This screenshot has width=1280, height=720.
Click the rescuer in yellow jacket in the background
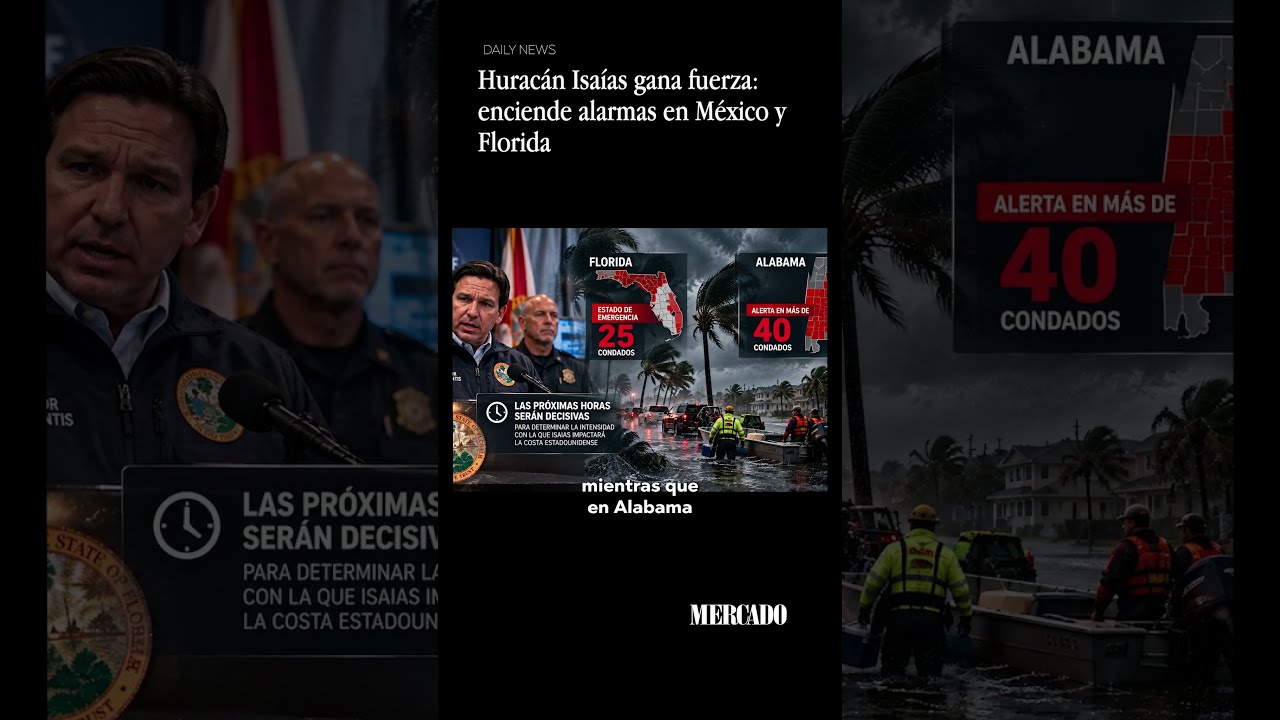tap(915, 590)
